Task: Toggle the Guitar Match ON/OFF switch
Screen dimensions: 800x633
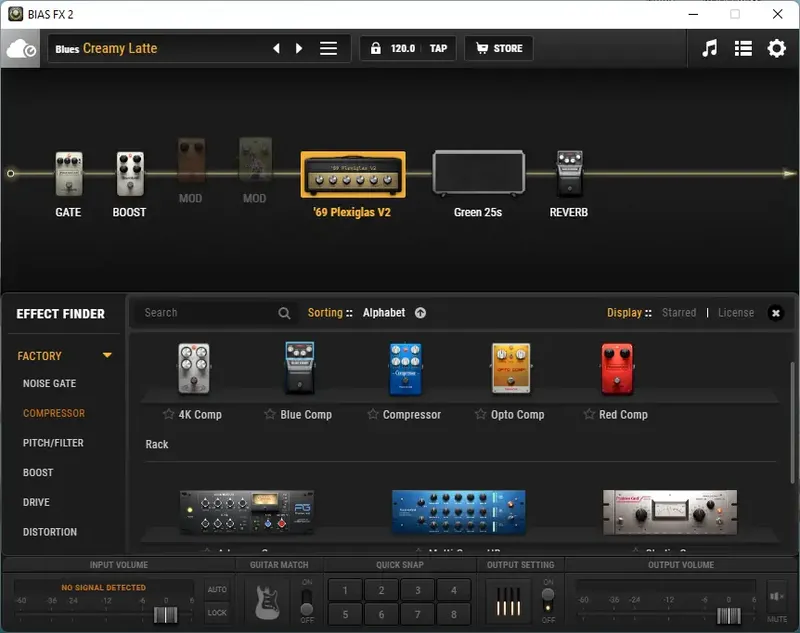Action: (308, 601)
